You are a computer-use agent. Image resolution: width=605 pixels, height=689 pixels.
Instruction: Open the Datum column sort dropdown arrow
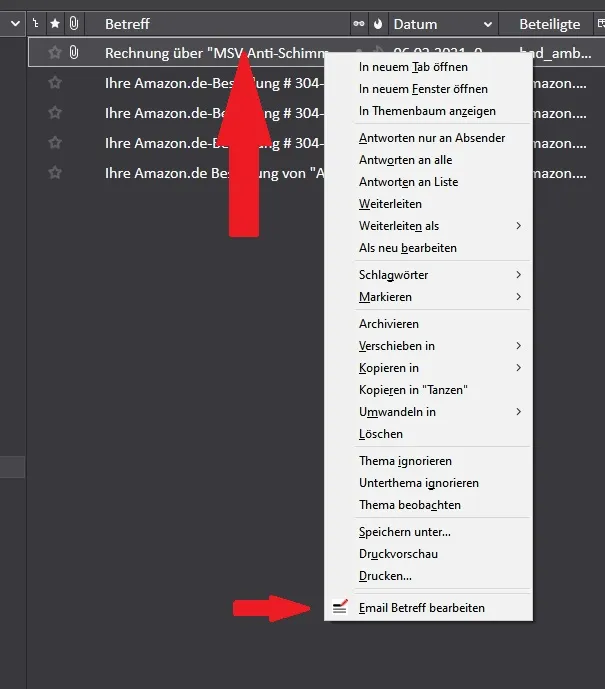pyautogui.click(x=488, y=24)
